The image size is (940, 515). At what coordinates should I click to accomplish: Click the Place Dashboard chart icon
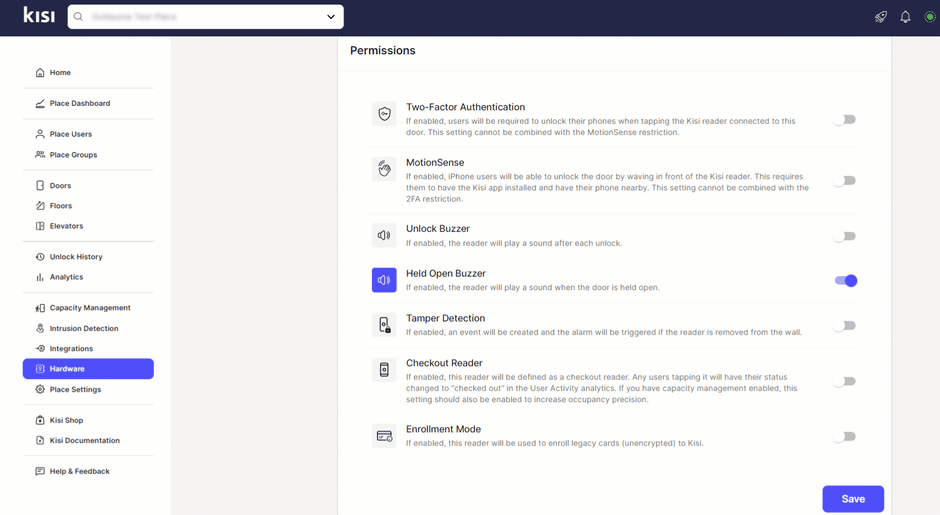pyautogui.click(x=40, y=103)
